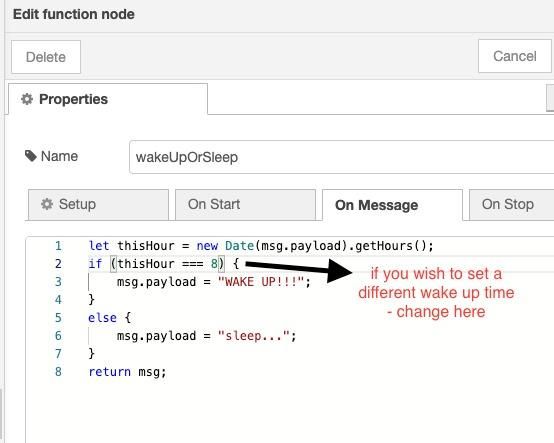Image resolution: width=554 pixels, height=443 pixels.
Task: Click the else keyword in the editor
Action: (x=102, y=318)
